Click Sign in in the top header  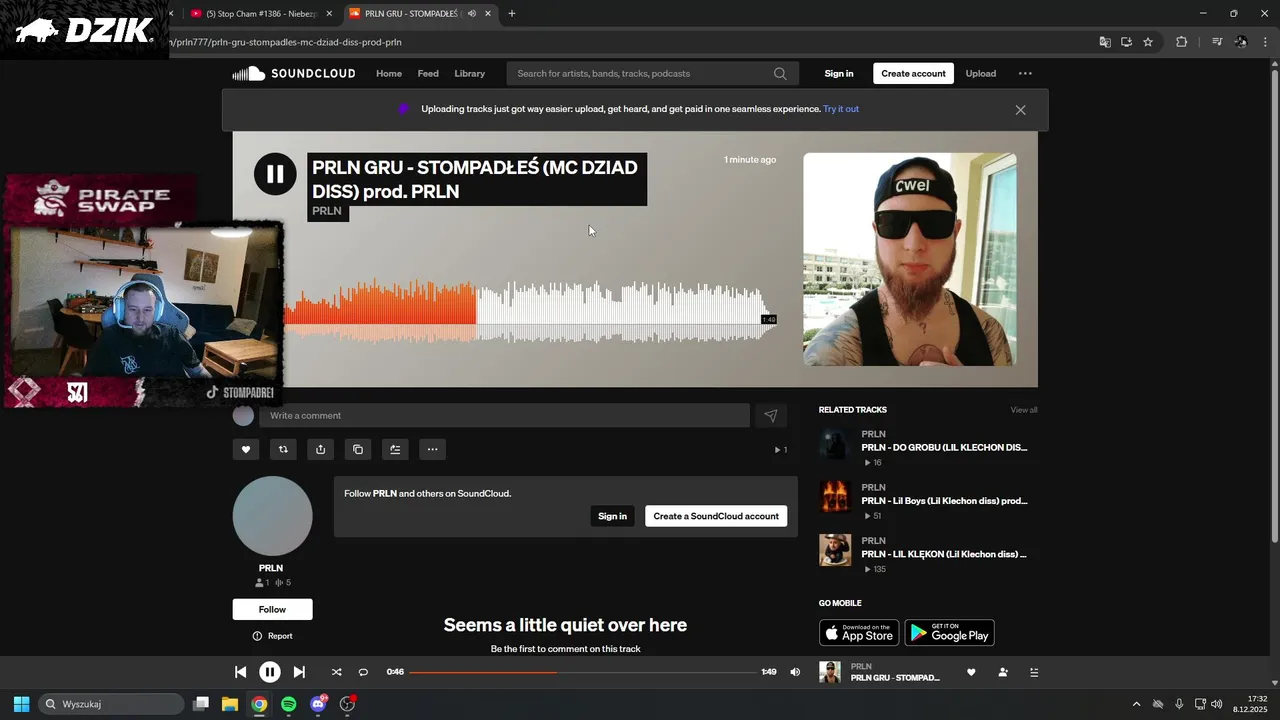pos(839,73)
